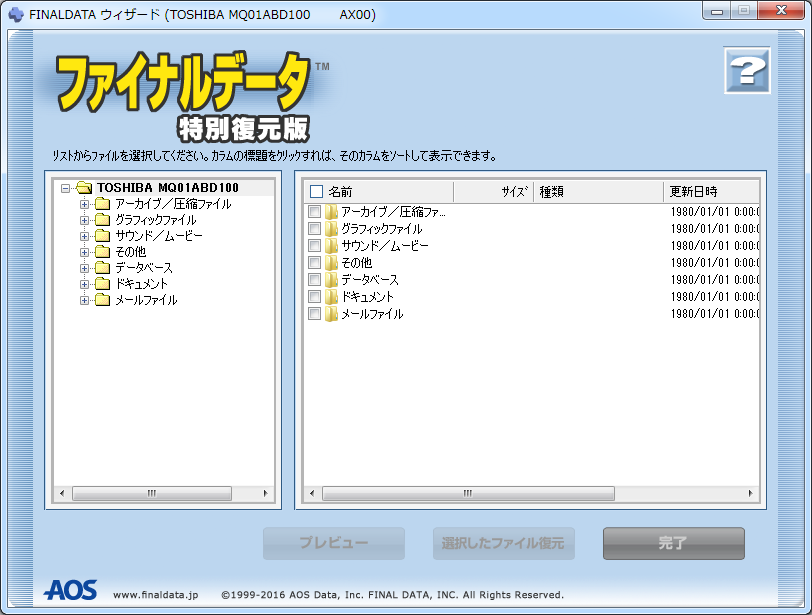Collapse the TOSHIBA MQ01ABD100 root node

point(66,187)
